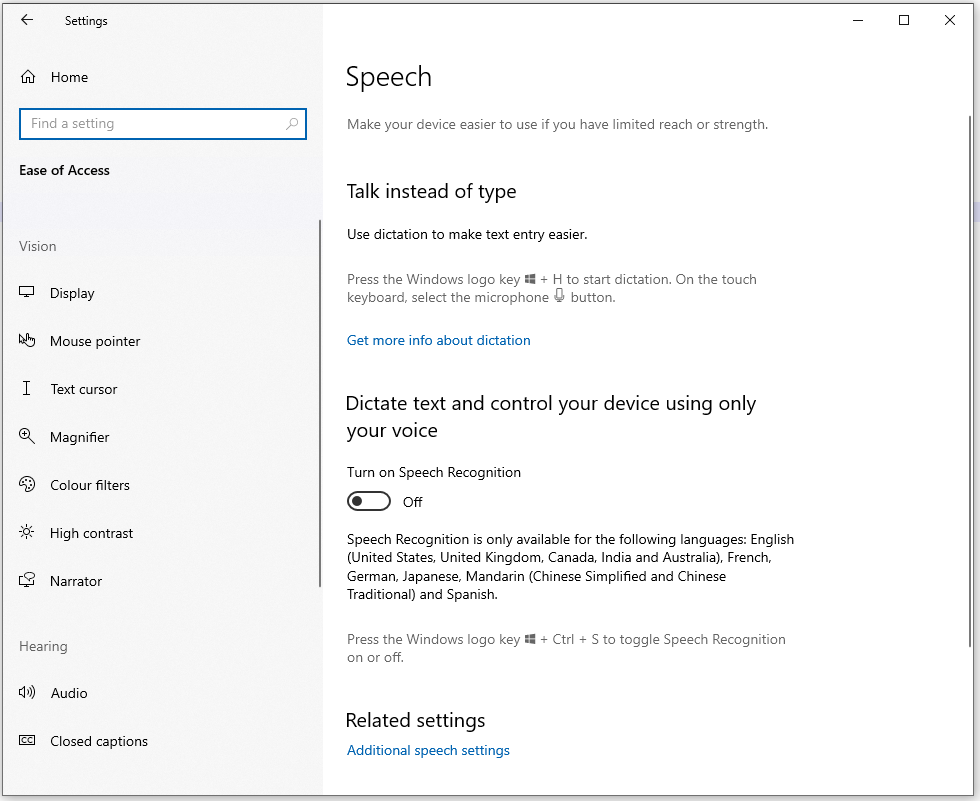Viewport: 980px width, 801px height.
Task: Select the Display monitor icon
Action: coord(27,292)
